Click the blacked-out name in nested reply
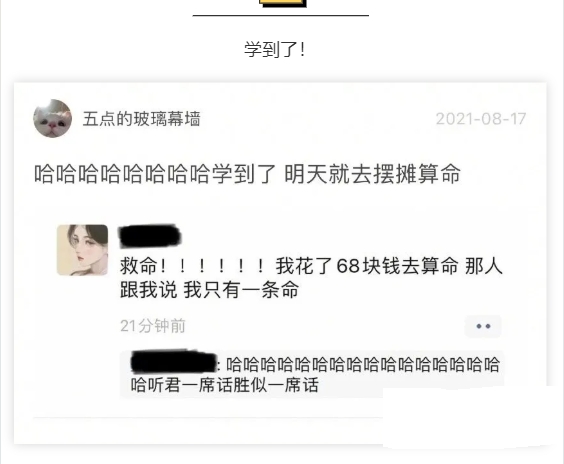 pyautogui.click(x=174, y=361)
